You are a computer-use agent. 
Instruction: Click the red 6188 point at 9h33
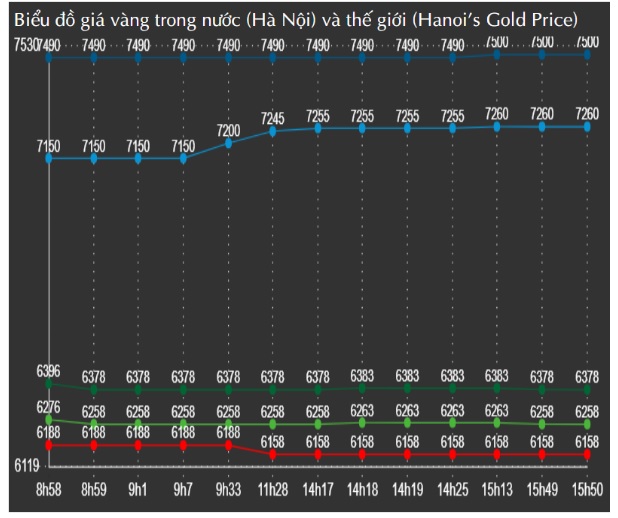point(229,445)
